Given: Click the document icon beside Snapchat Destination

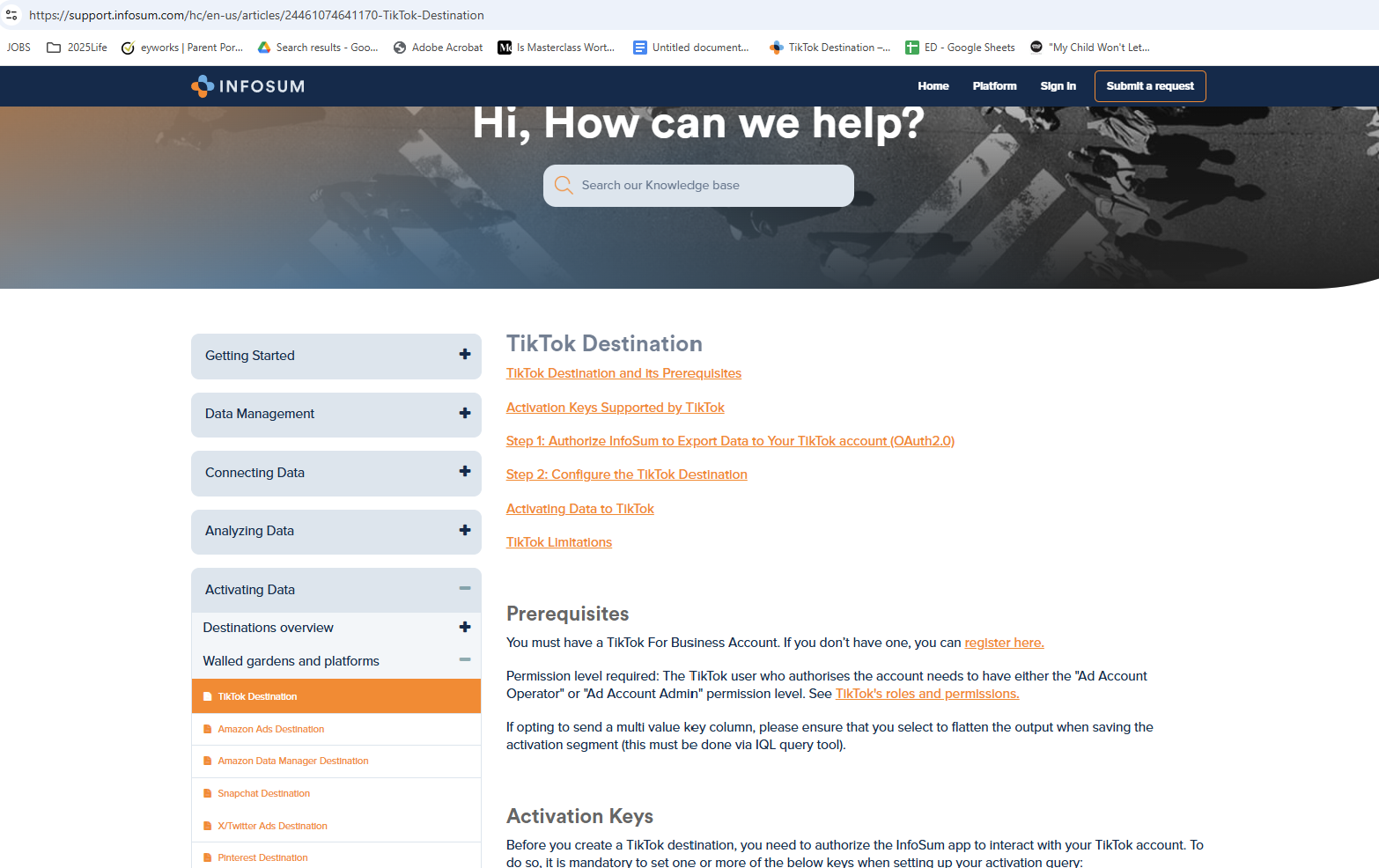Looking at the screenshot, I should (x=208, y=793).
